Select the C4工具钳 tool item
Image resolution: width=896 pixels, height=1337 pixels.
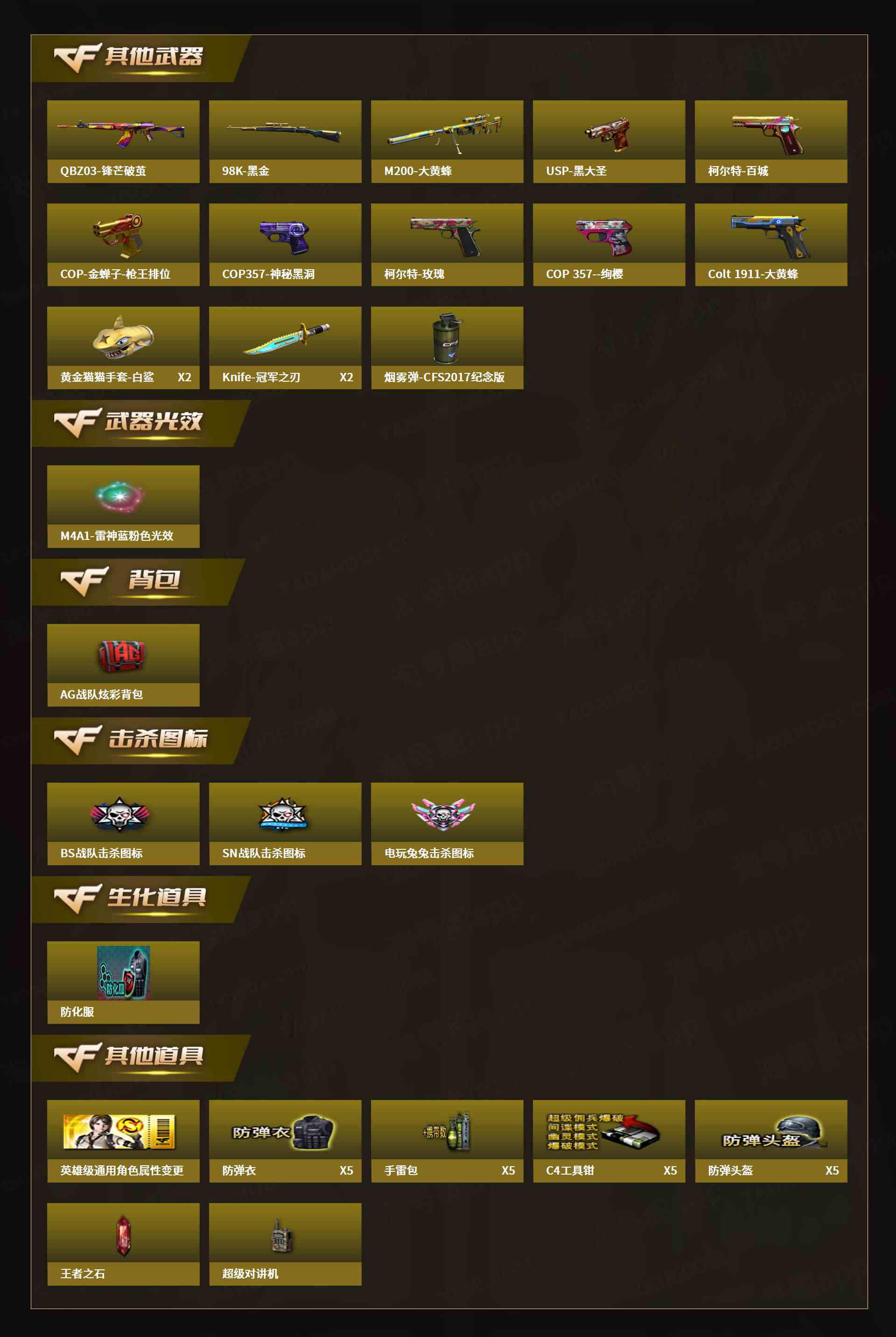pos(603,1131)
